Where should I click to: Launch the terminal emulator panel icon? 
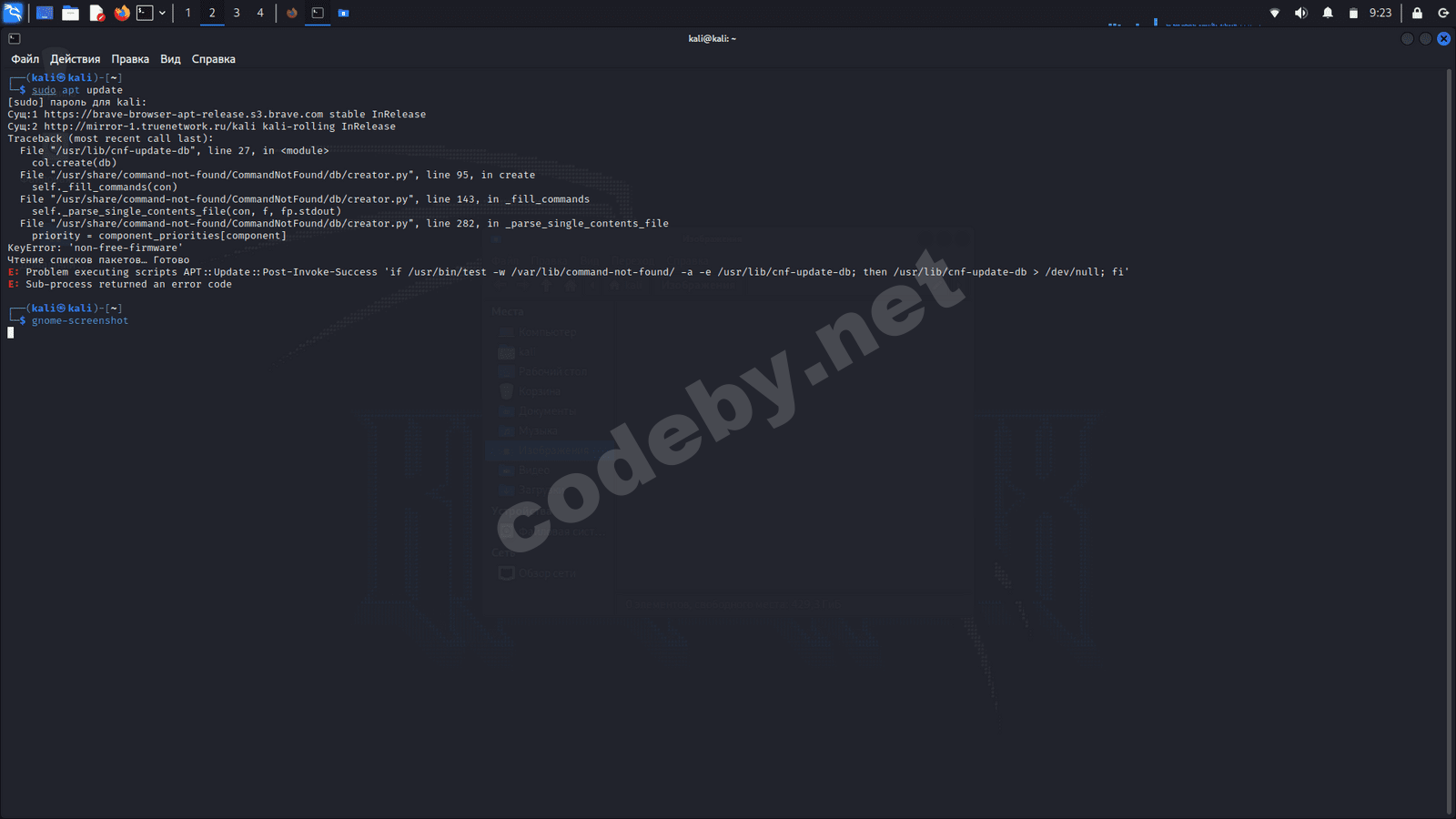(x=145, y=13)
